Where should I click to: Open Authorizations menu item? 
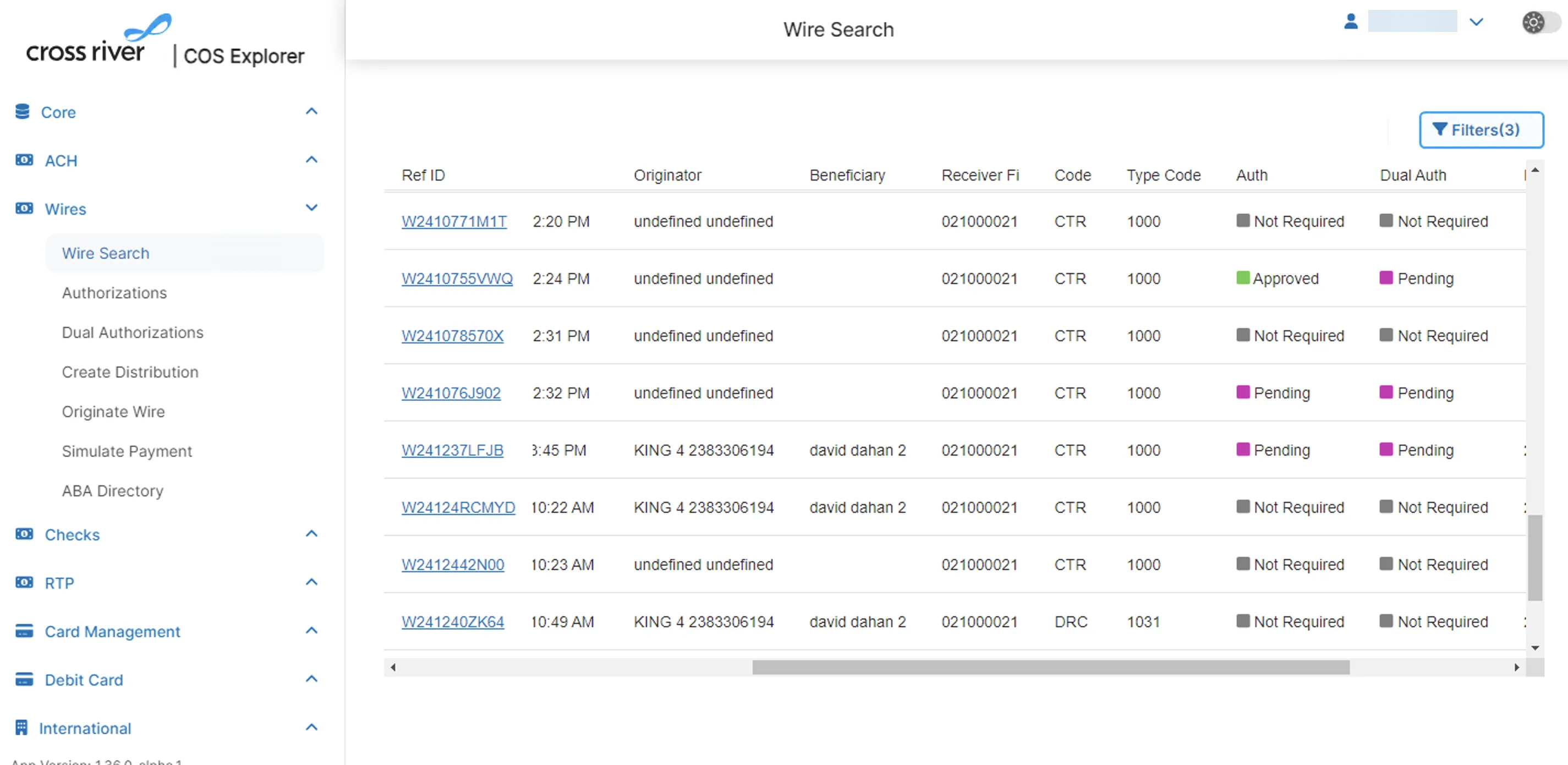(x=114, y=293)
